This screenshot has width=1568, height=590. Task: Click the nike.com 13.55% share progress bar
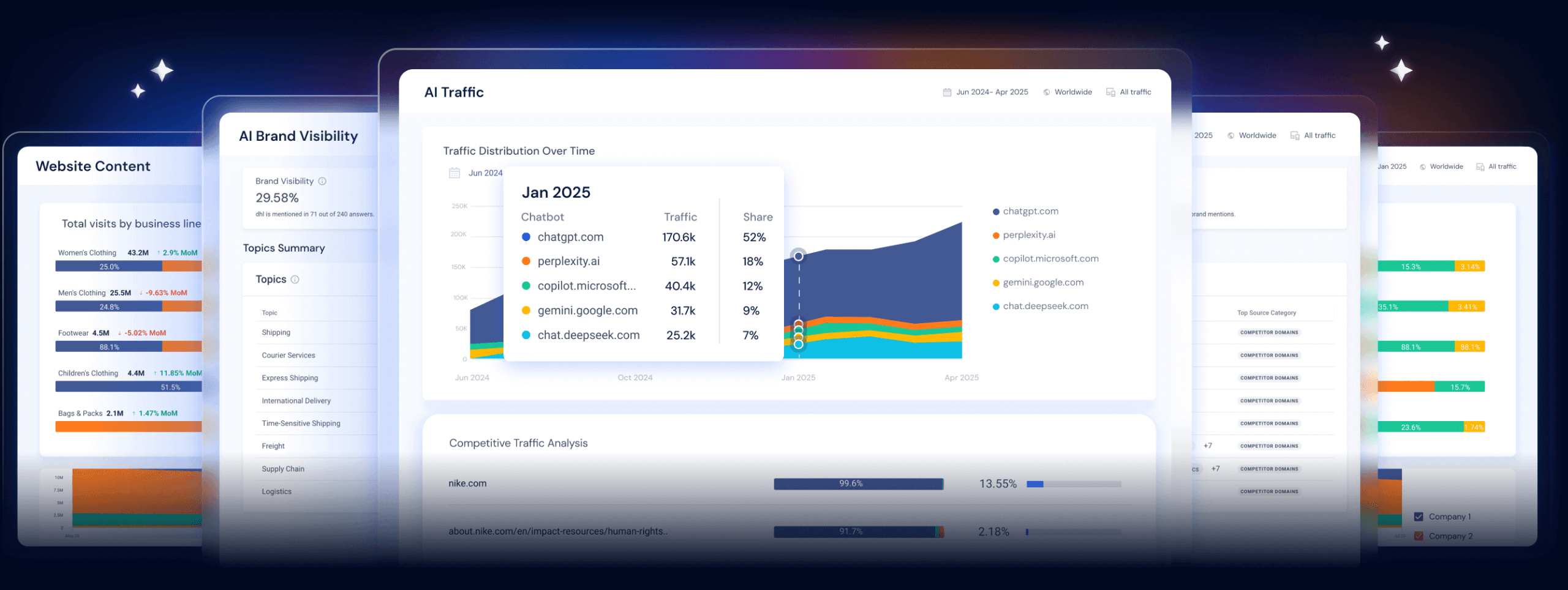coord(1074,484)
